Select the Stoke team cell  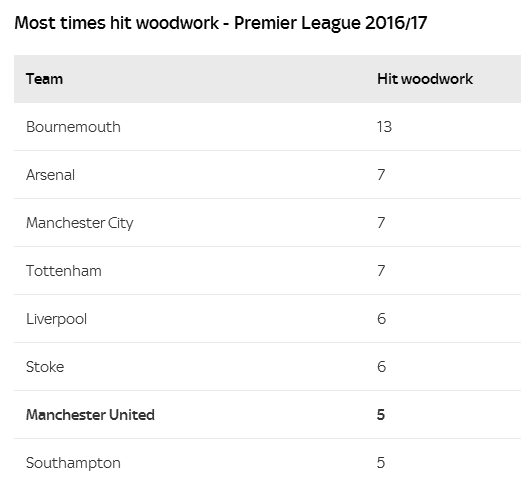[45, 367]
